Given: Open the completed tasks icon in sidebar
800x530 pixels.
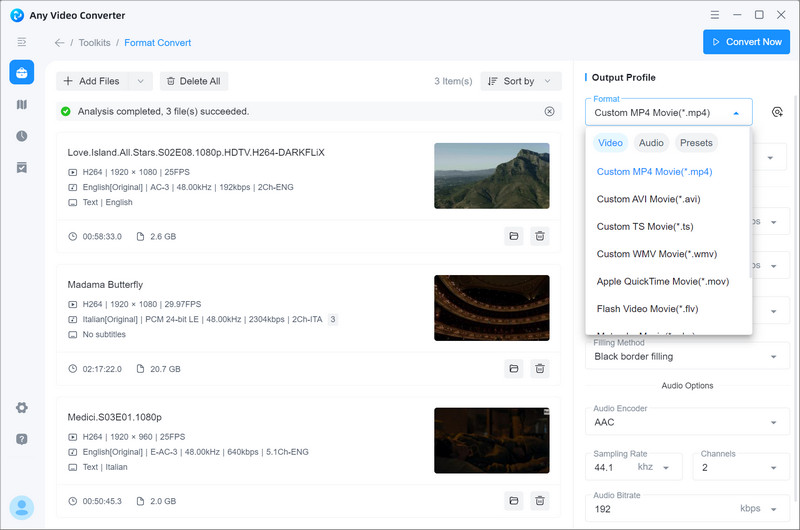Looking at the screenshot, I should click(21, 167).
